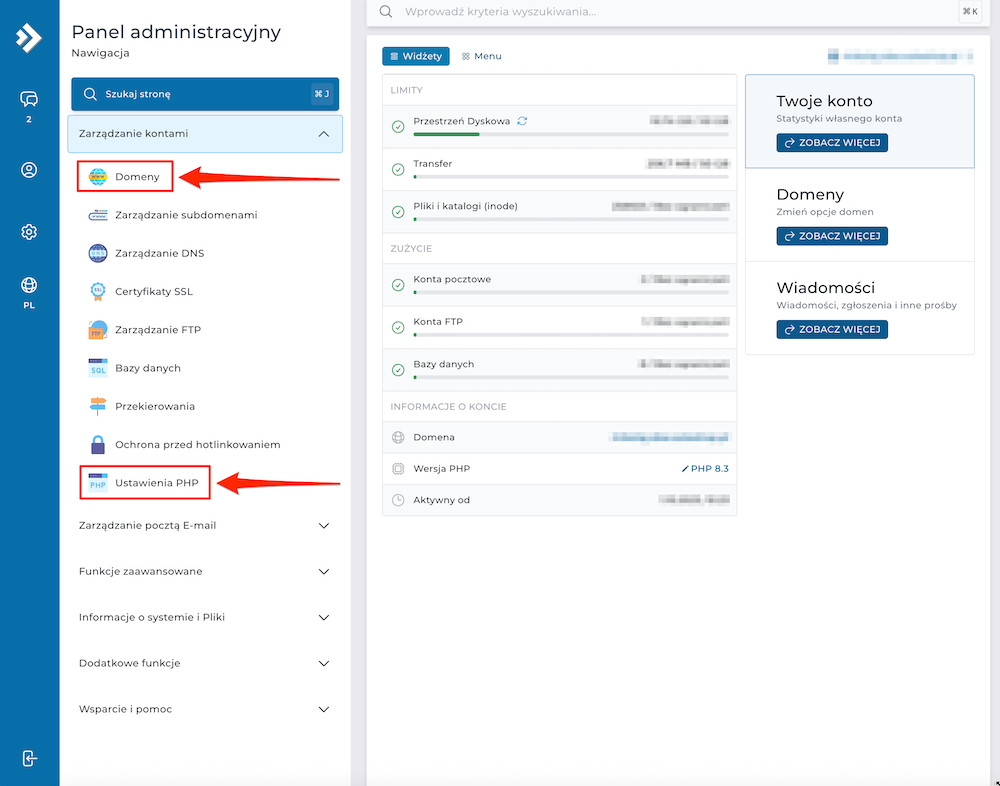Viewport: 1000px width, 786px height.
Task: Expand Funkcje zaawansowane section
Action: (205, 572)
